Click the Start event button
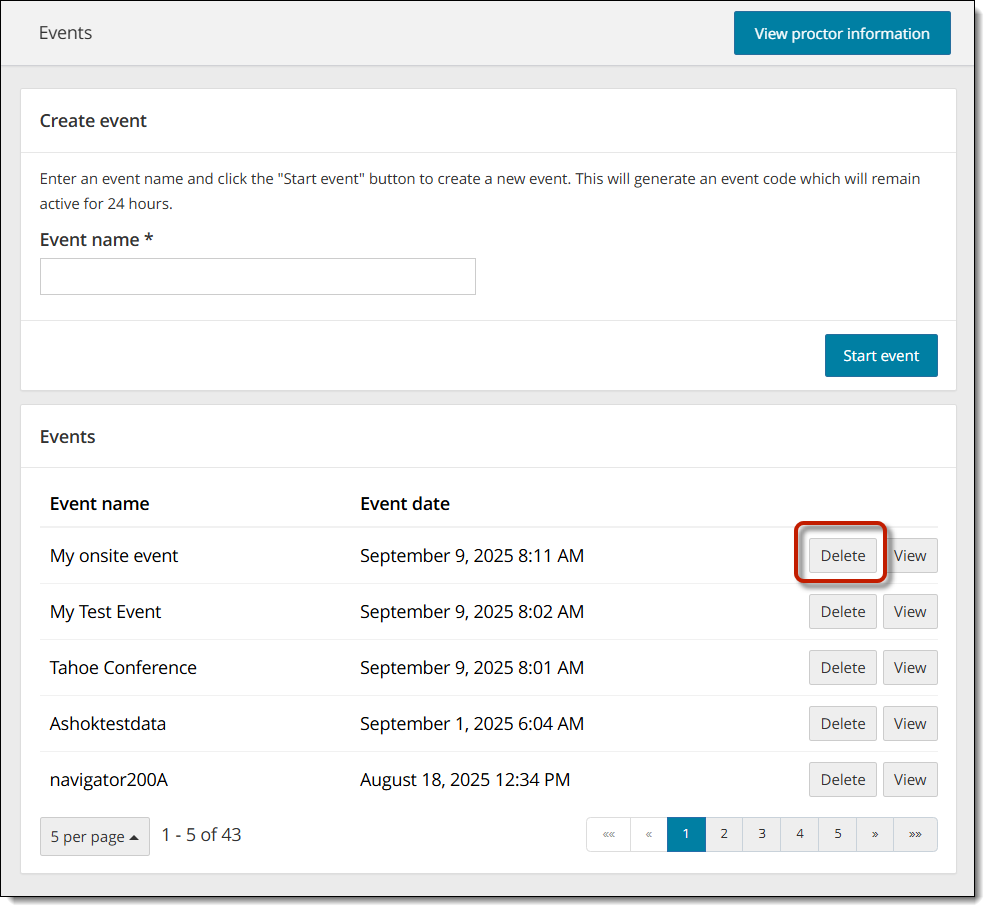 tap(880, 356)
